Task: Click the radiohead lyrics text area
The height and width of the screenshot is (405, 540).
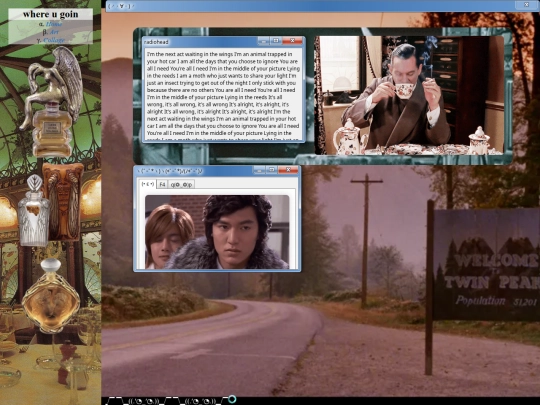Action: click(x=223, y=94)
